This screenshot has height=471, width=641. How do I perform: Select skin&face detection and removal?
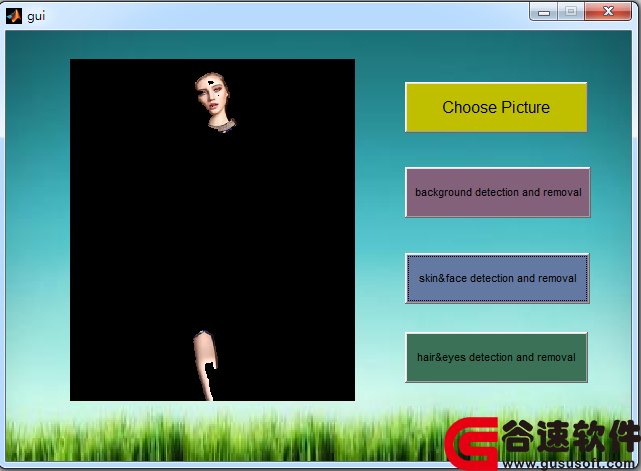(x=497, y=278)
